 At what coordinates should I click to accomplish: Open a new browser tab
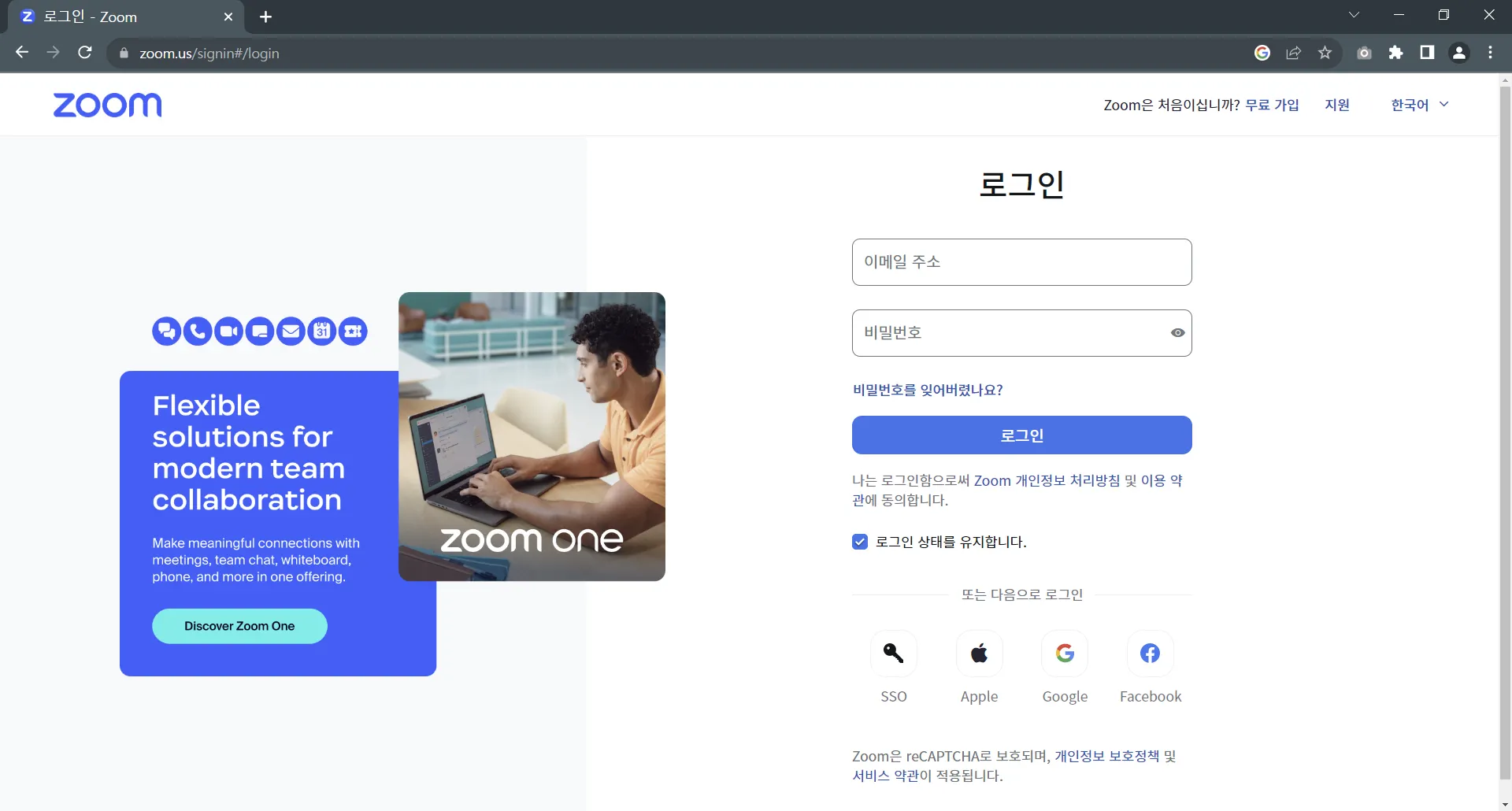tap(265, 17)
